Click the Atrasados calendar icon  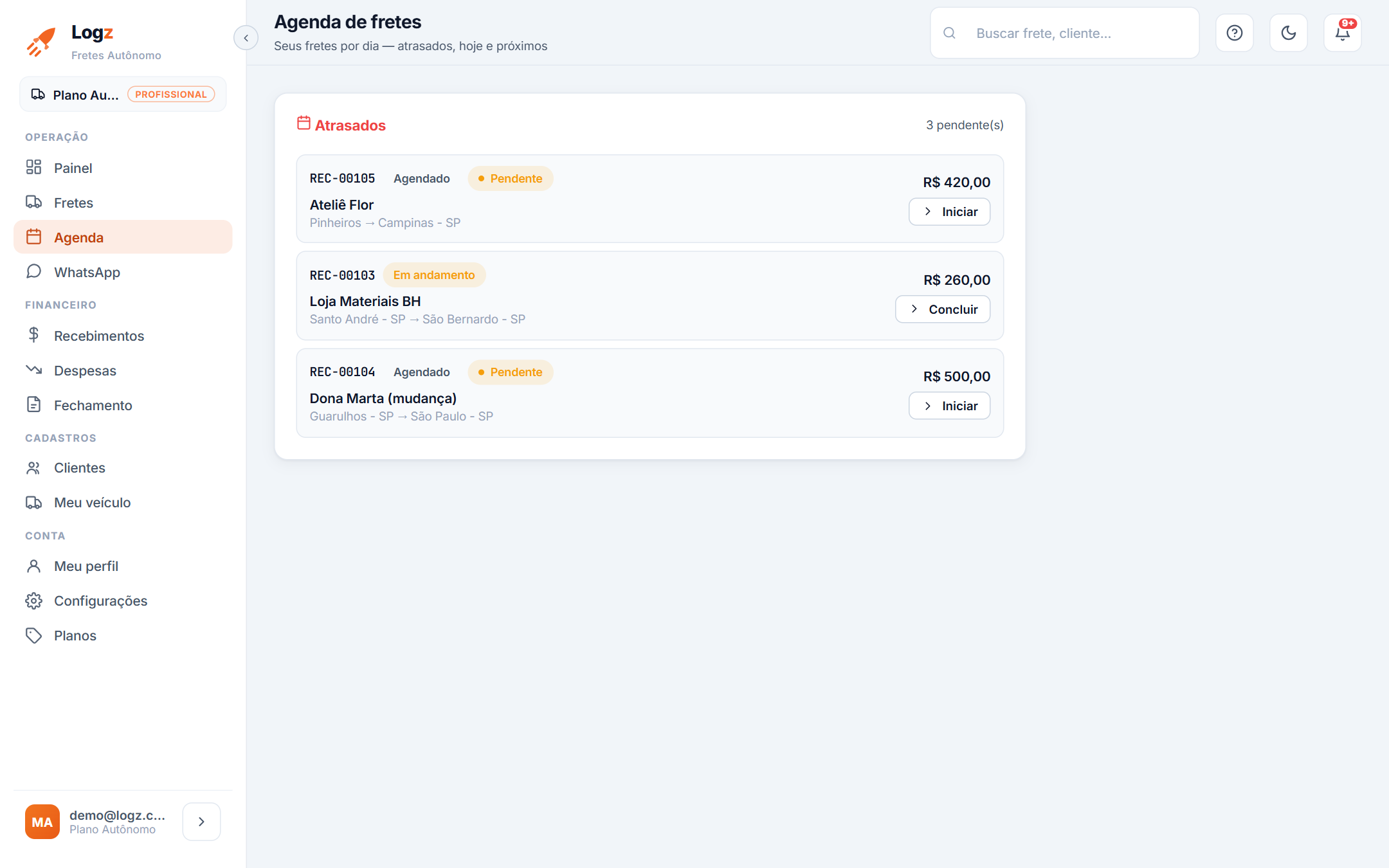[304, 123]
